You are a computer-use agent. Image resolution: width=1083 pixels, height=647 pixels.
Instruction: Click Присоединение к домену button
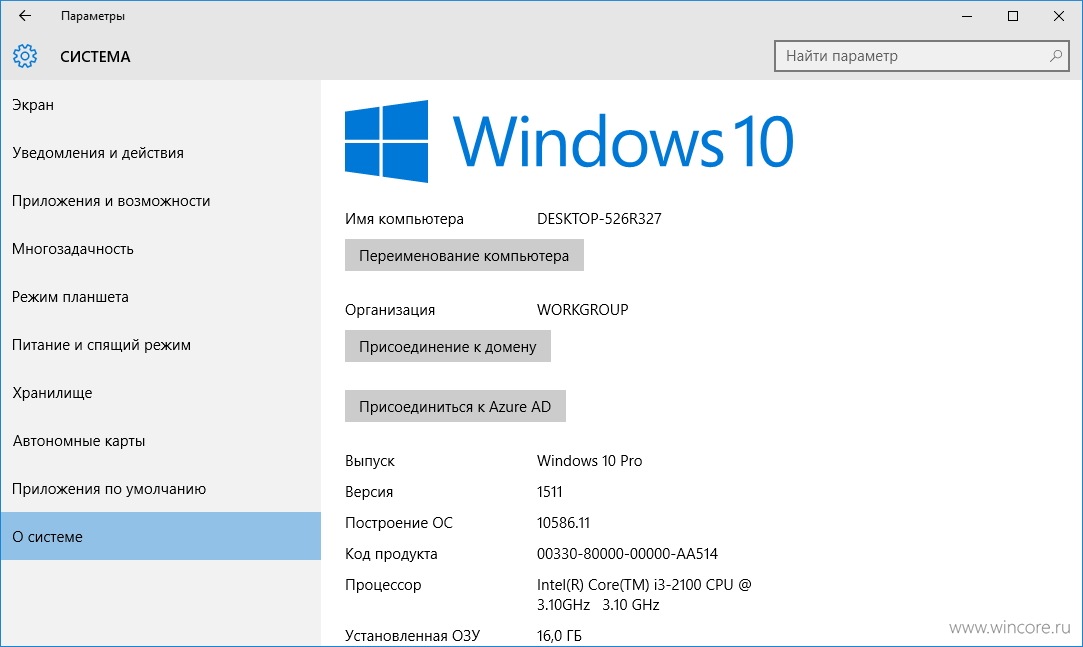click(448, 346)
